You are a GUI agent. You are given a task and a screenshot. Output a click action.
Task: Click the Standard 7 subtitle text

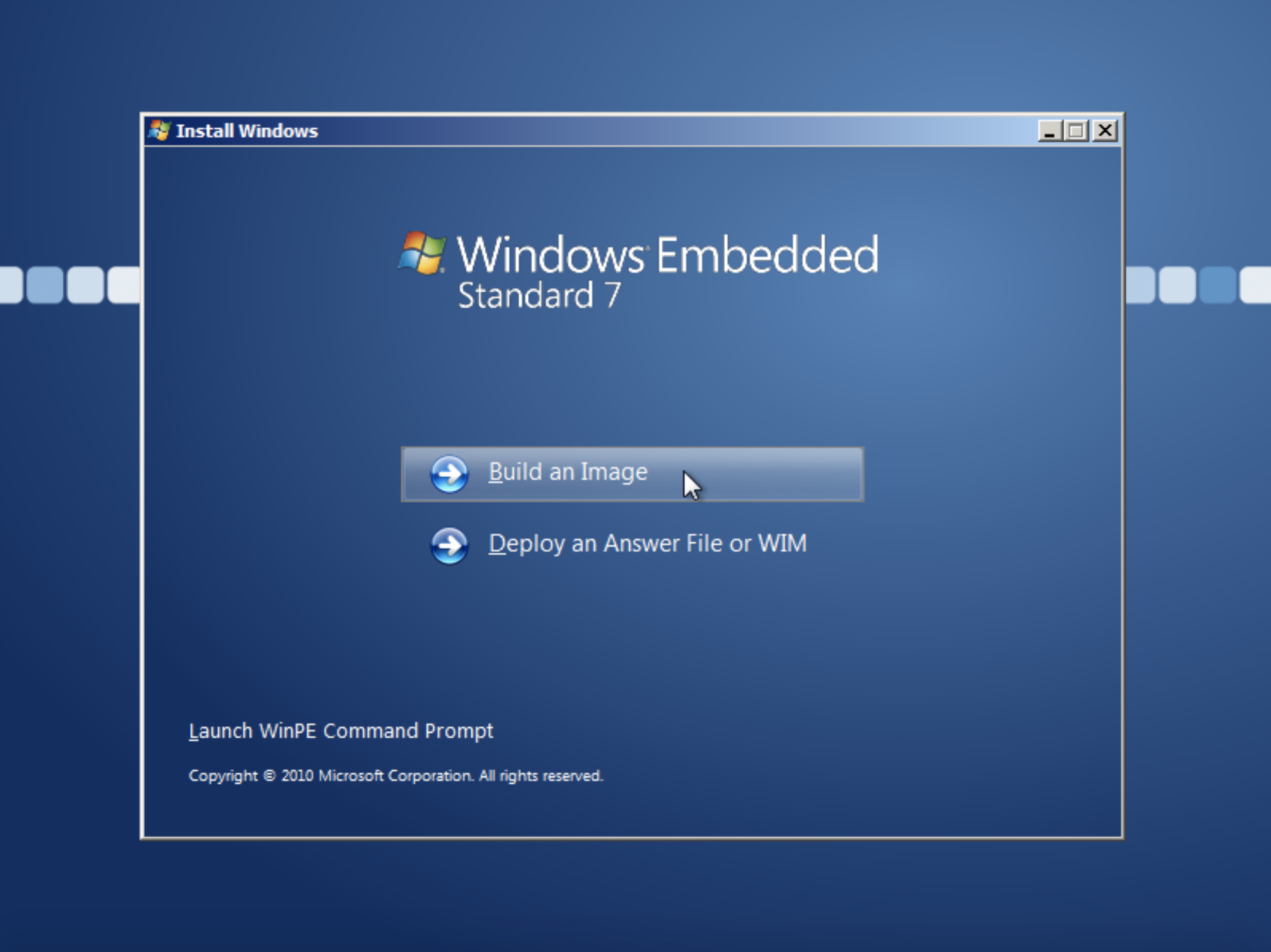(x=539, y=295)
